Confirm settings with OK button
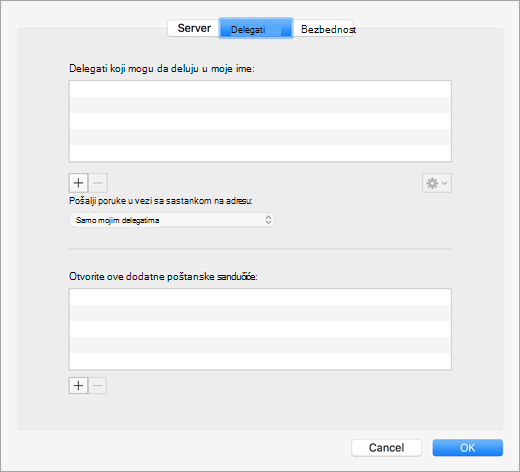This screenshot has width=520, height=472. point(468,448)
